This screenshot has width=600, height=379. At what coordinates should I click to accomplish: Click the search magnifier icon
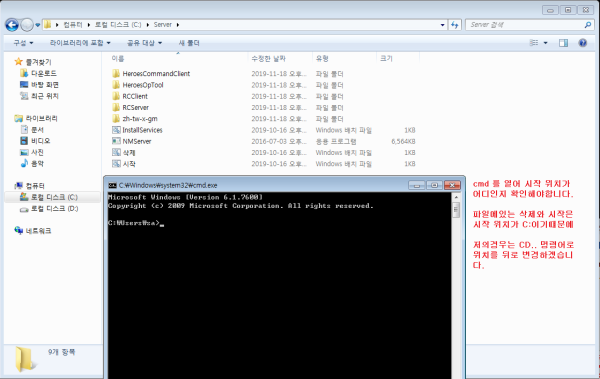[x=588, y=25]
